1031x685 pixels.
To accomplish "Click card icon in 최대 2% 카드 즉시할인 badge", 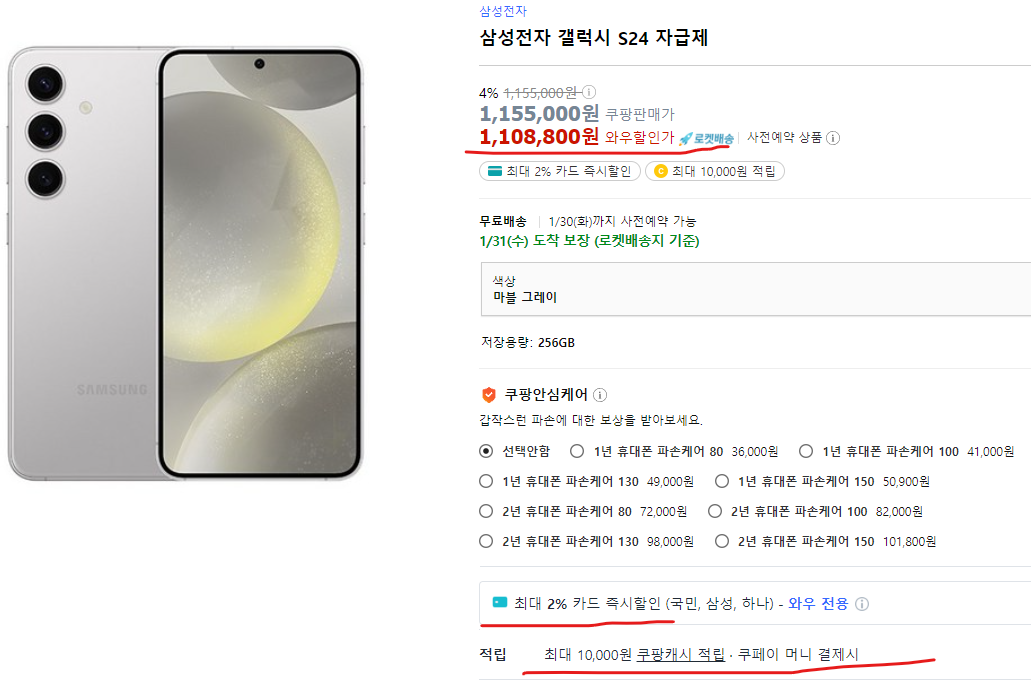I will click(x=494, y=170).
